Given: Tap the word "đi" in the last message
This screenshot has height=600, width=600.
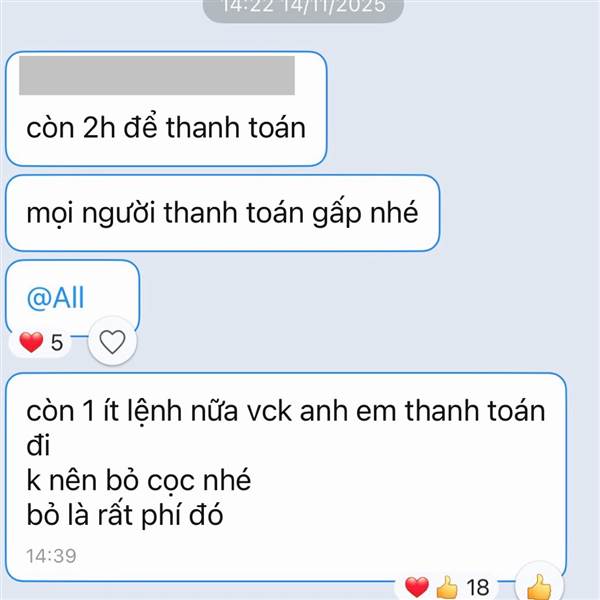Looking at the screenshot, I should point(38,445).
